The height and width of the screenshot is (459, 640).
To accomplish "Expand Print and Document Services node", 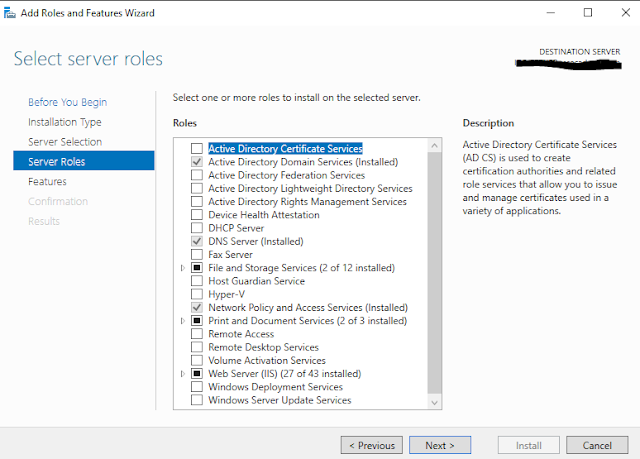I will (183, 321).
